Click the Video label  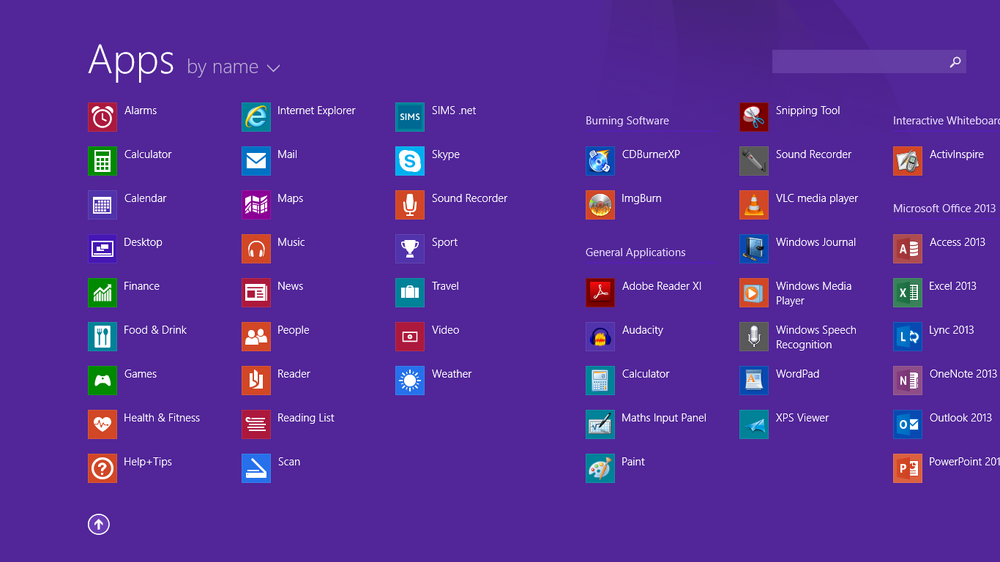[x=445, y=330]
